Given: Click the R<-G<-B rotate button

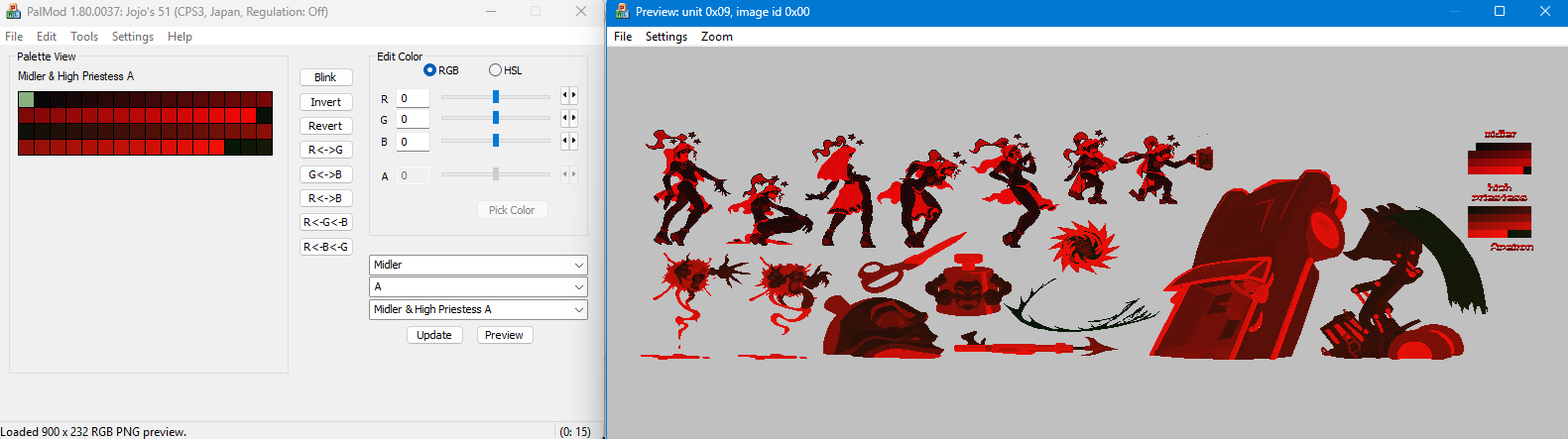Looking at the screenshot, I should point(325,222).
